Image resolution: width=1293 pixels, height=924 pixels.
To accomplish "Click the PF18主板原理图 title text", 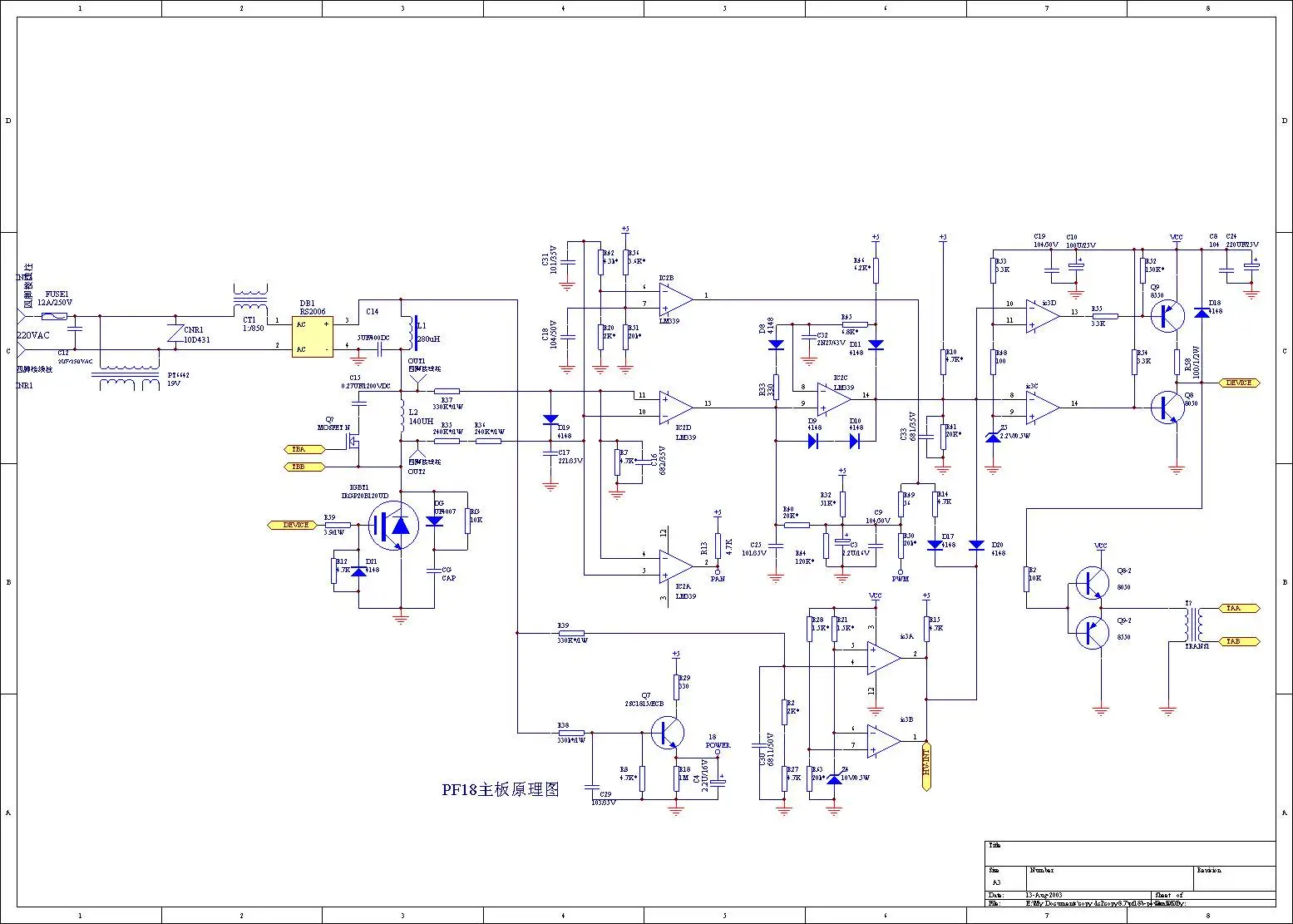I will click(500, 789).
